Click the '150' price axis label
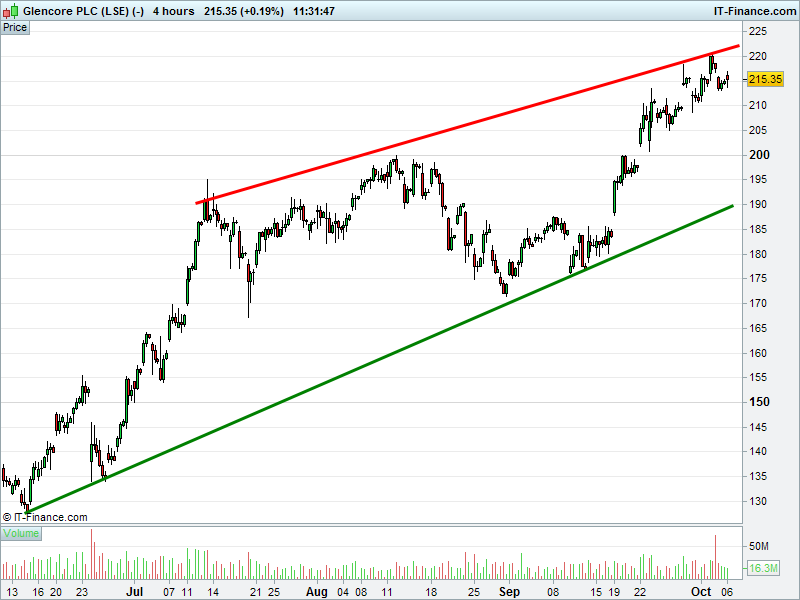 (759, 402)
